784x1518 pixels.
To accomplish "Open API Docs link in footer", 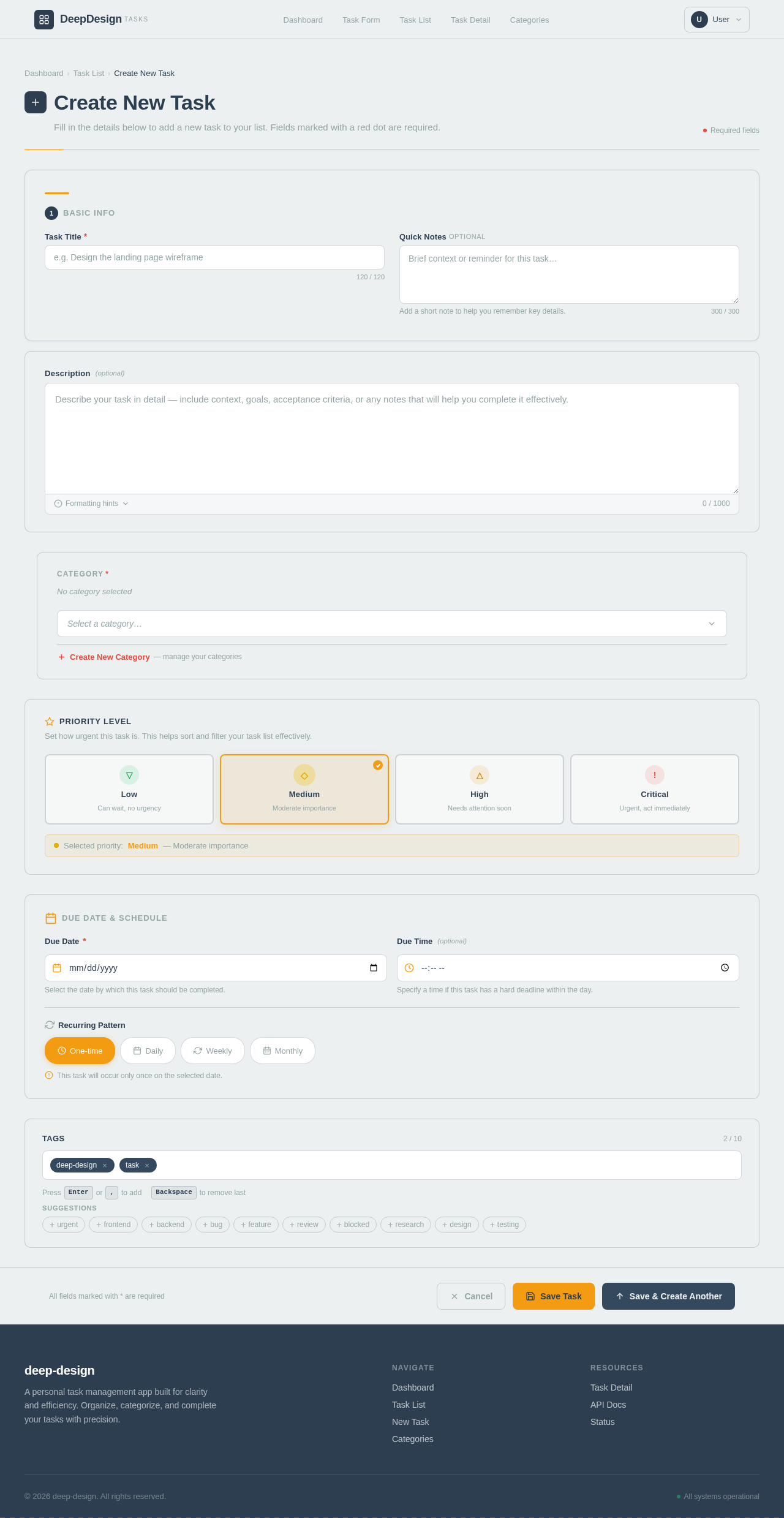I will click(608, 1405).
